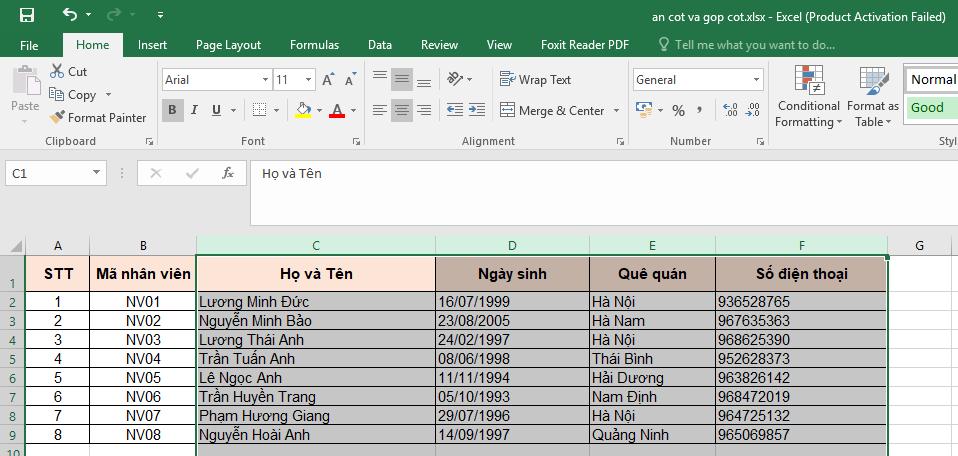Decrease the indent

455,110
